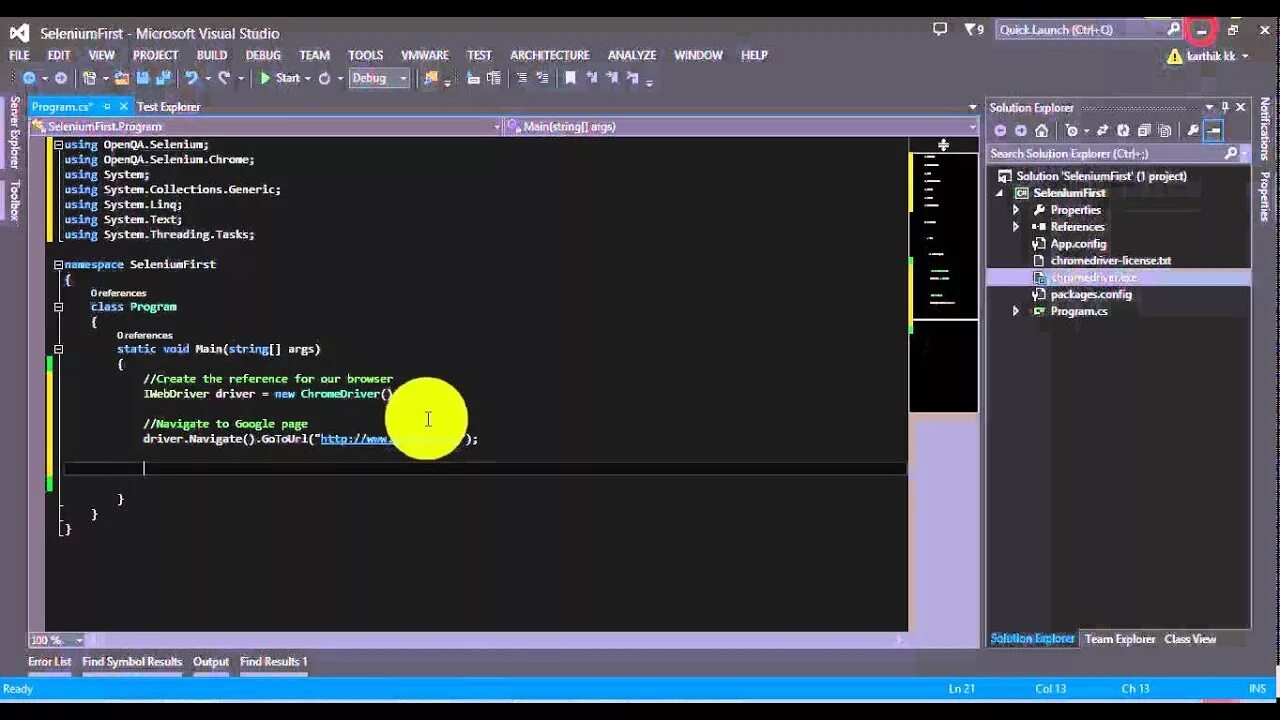
Task: Open the Toolbox side tab
Action: [14, 200]
